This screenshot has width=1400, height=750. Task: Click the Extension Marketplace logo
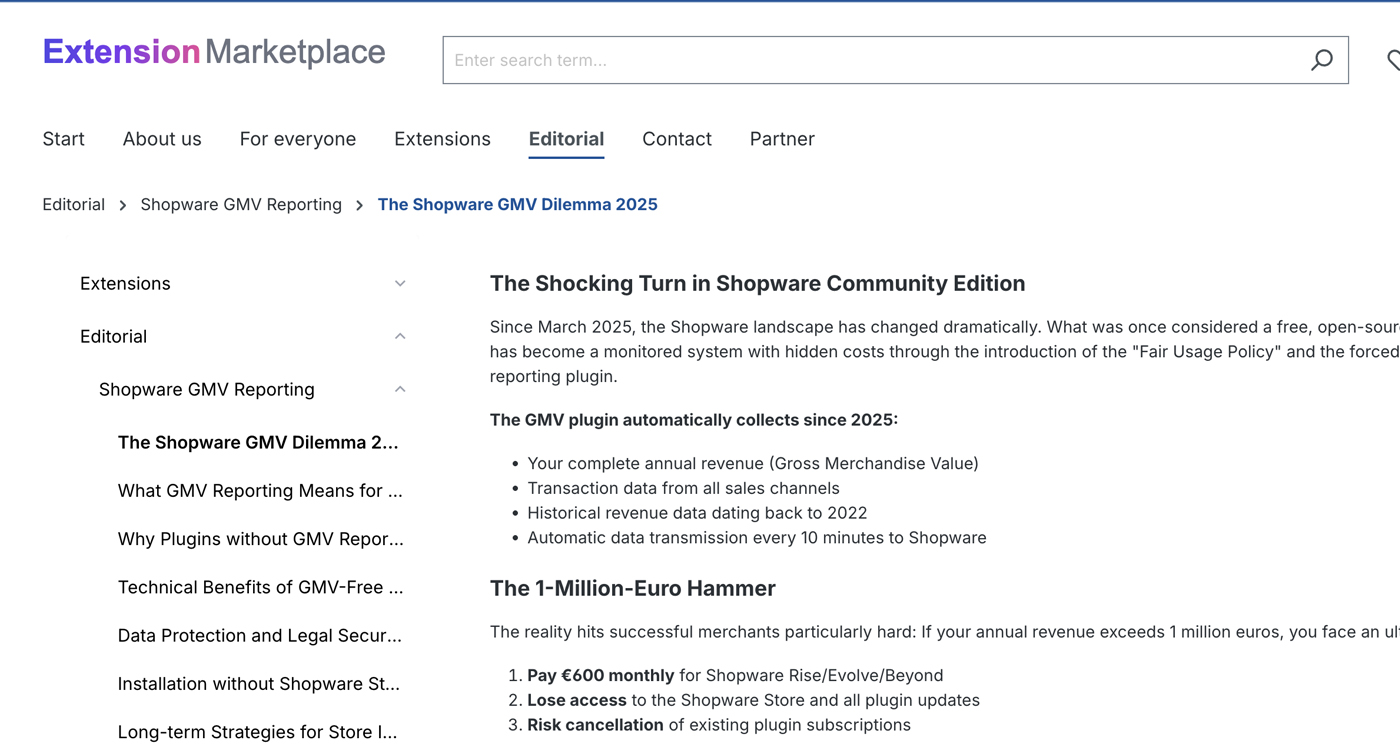(214, 52)
